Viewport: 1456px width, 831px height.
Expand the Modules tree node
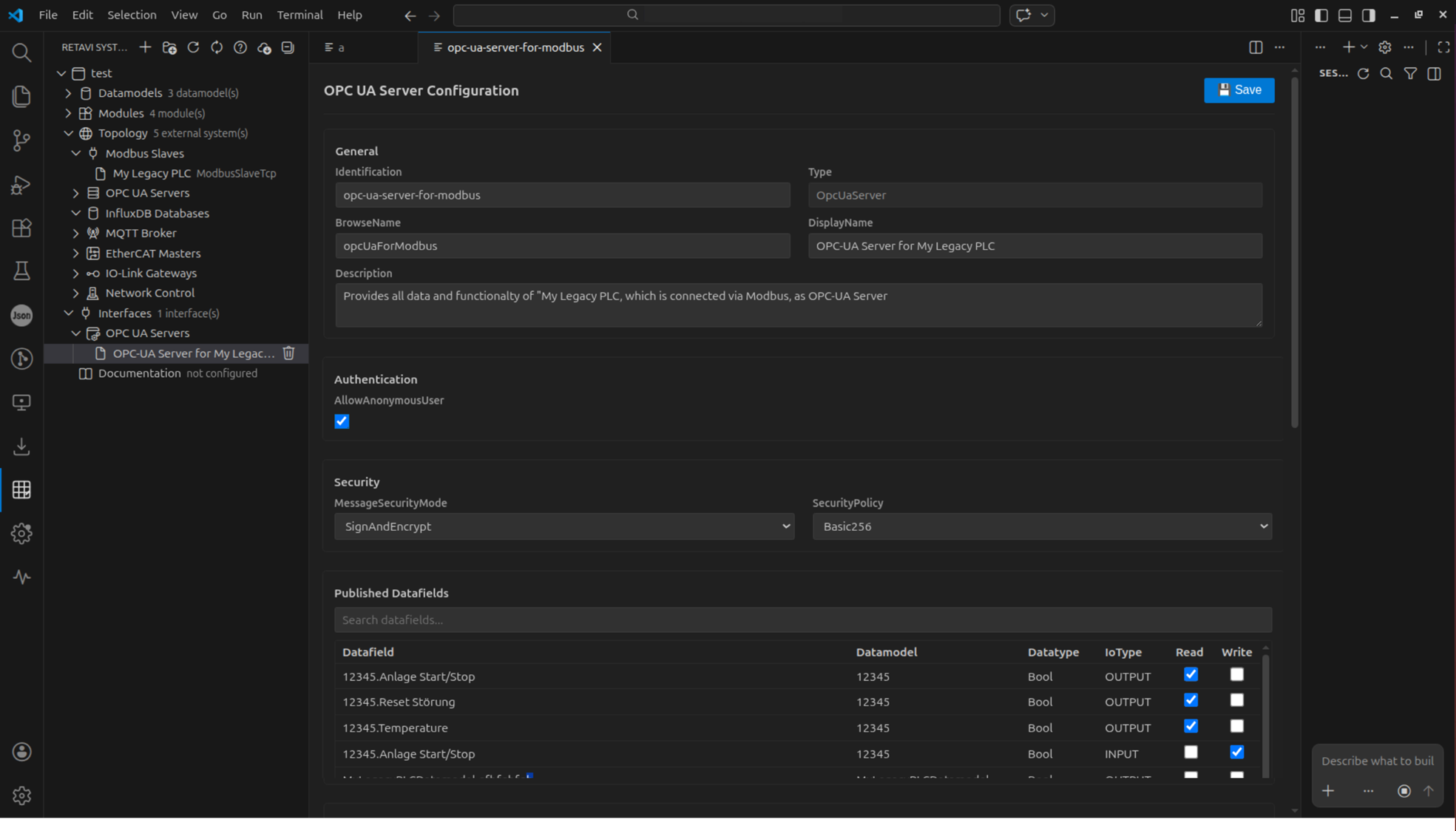(68, 113)
